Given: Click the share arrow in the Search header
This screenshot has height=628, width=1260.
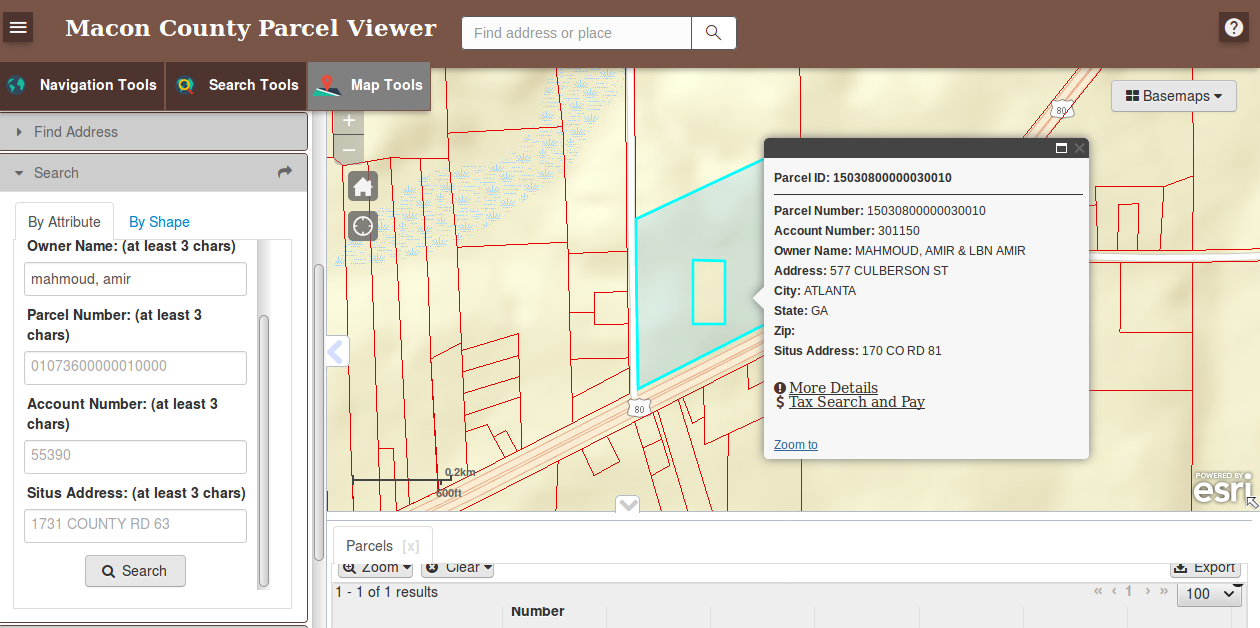Looking at the screenshot, I should coord(285,172).
